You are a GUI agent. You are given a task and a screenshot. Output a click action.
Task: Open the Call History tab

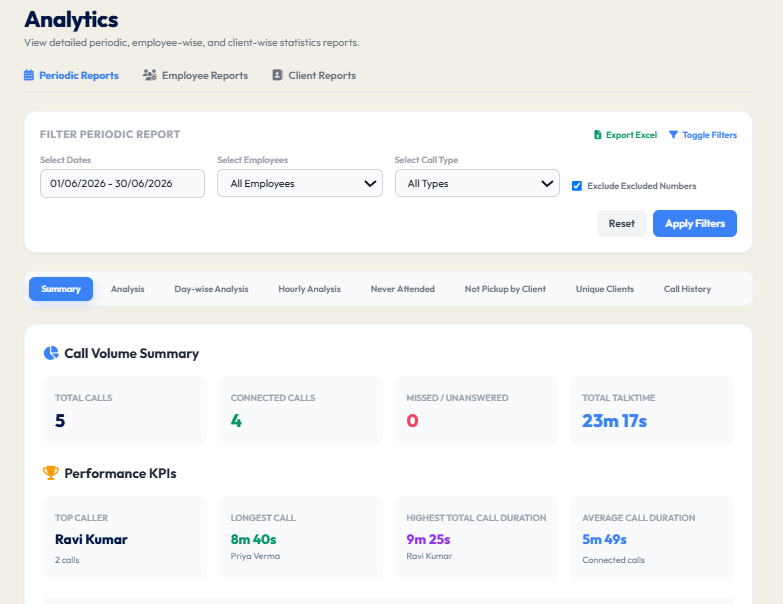(687, 289)
